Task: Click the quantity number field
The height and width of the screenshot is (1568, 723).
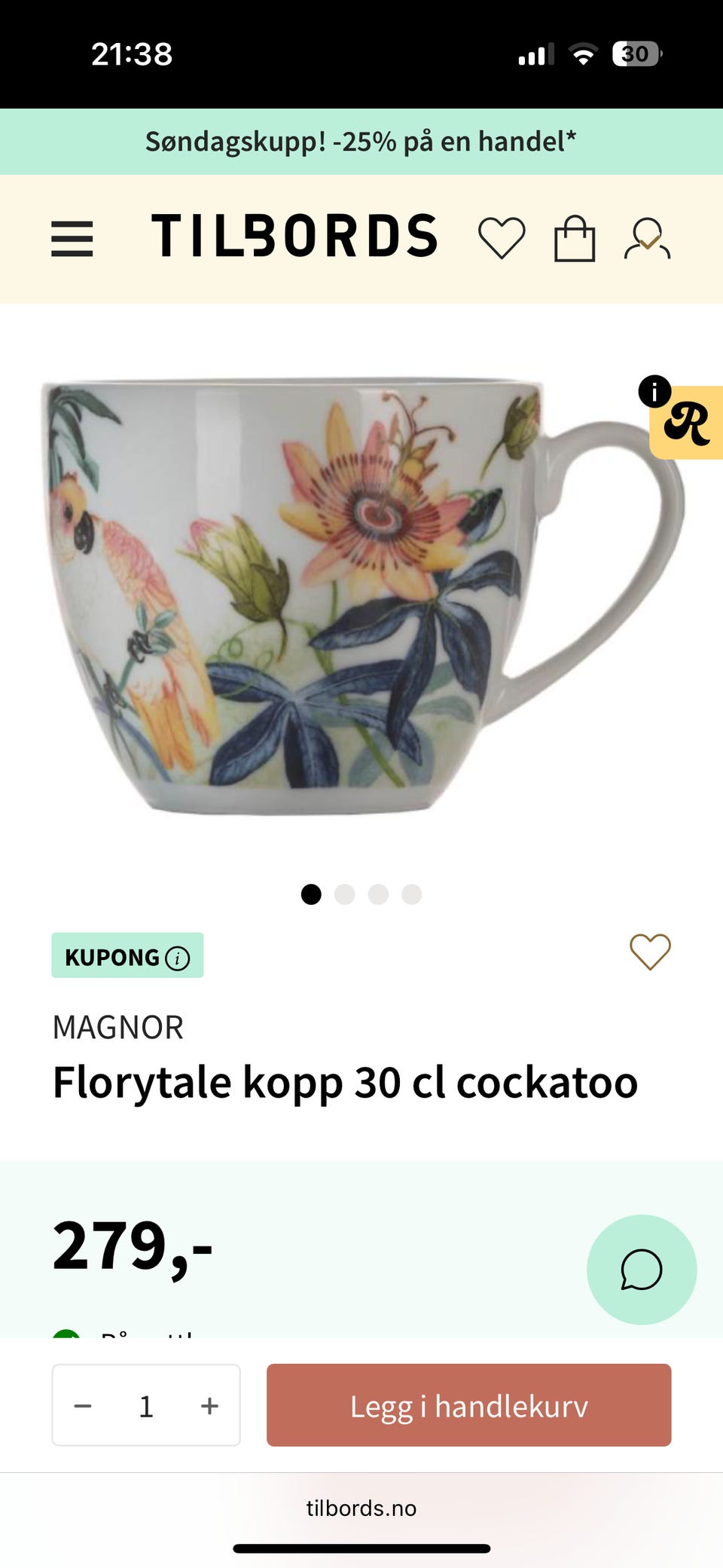Action: pos(146,1405)
